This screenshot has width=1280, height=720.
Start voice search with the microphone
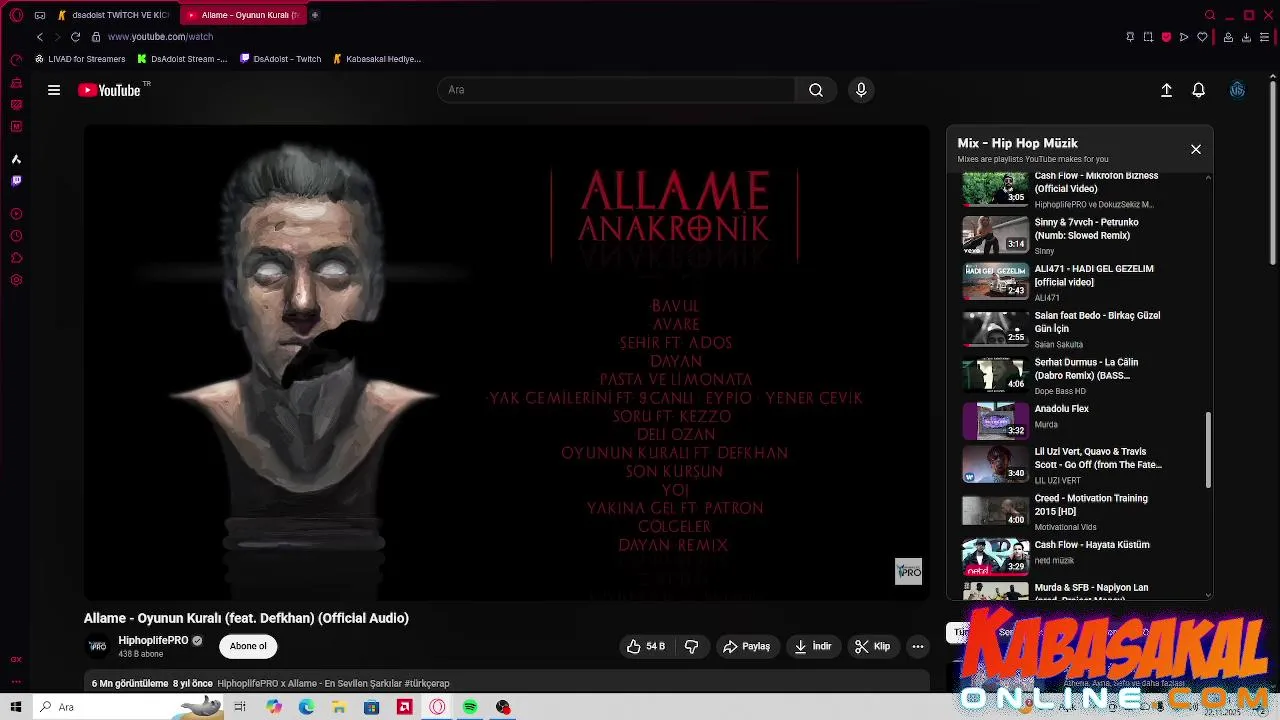861,90
